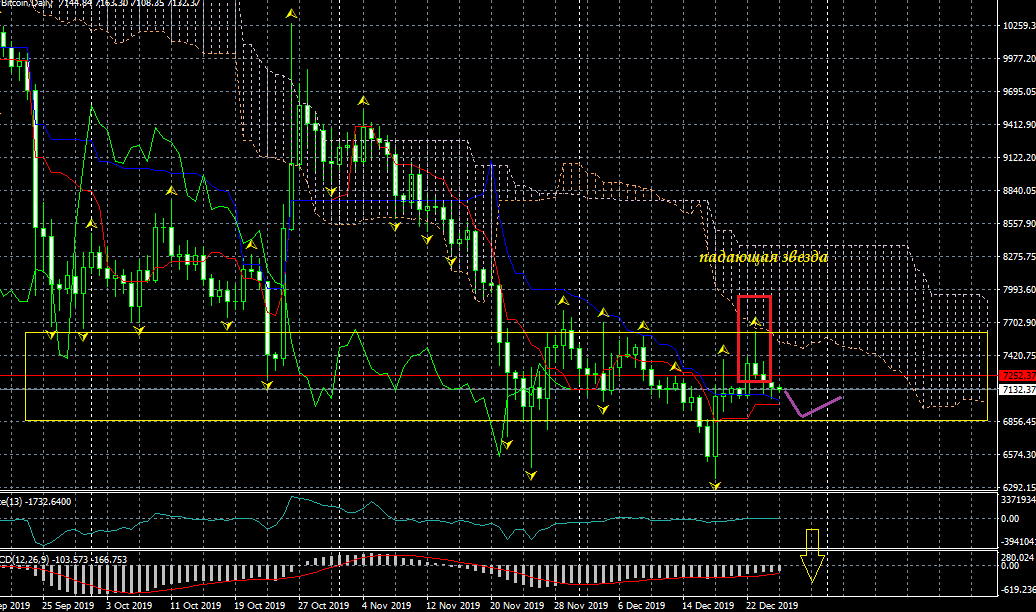
Task: Select the purple forecast trend line
Action: 812,405
